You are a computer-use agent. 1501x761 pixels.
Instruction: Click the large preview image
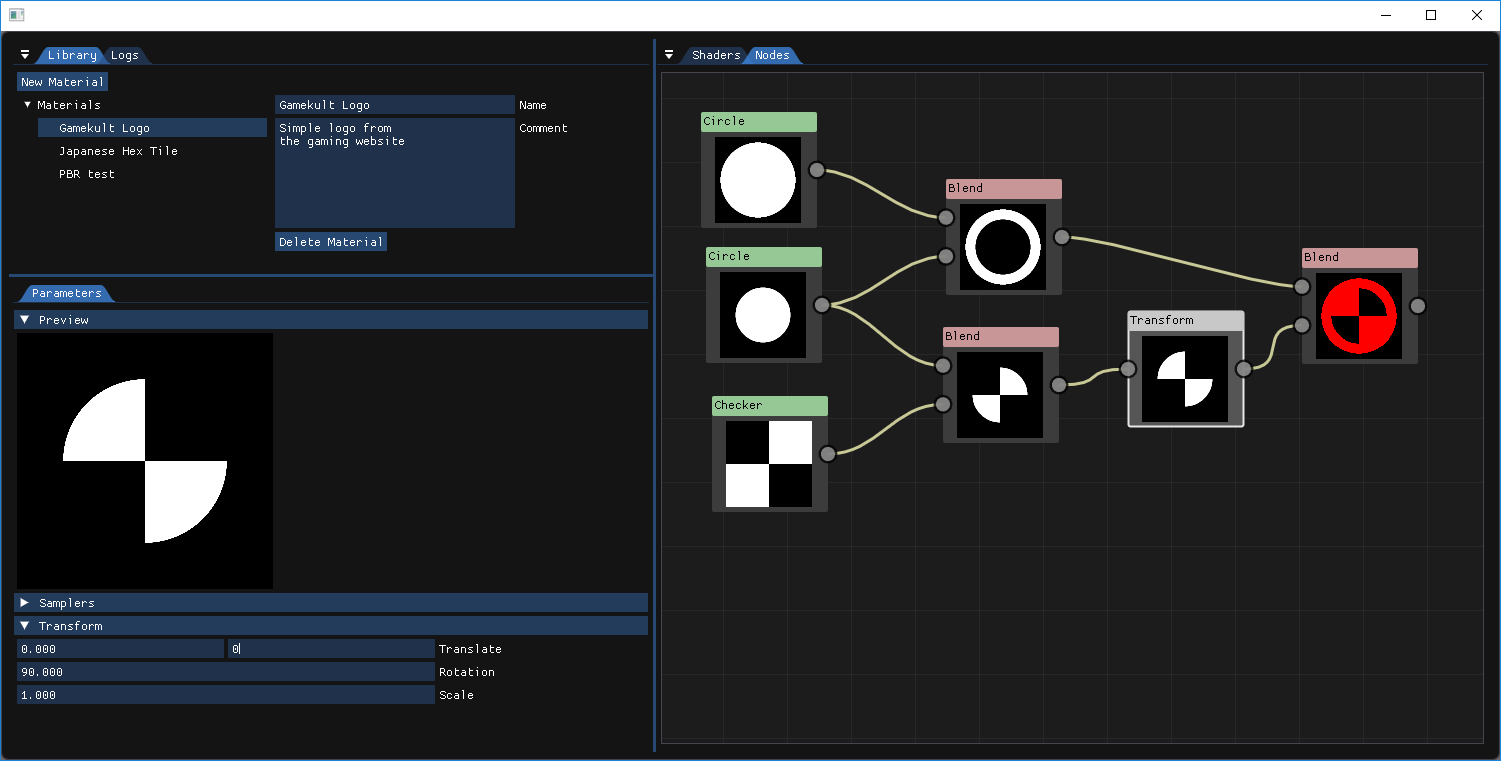click(145, 461)
